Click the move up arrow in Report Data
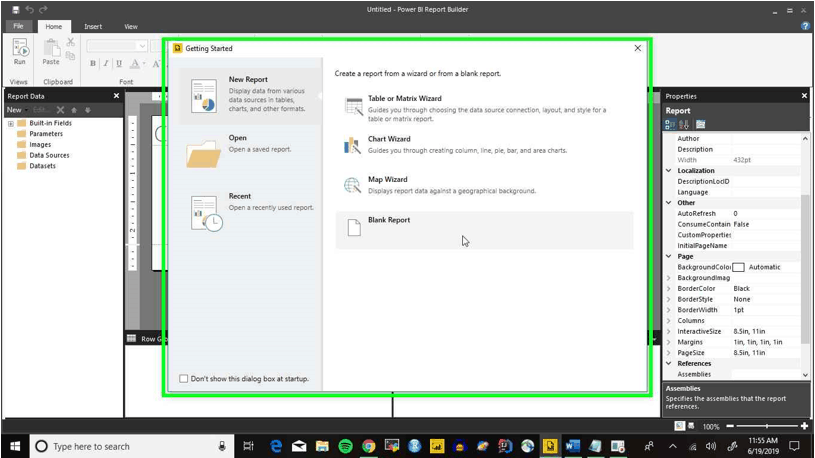Screen dimensions: 815x458 click(74, 110)
